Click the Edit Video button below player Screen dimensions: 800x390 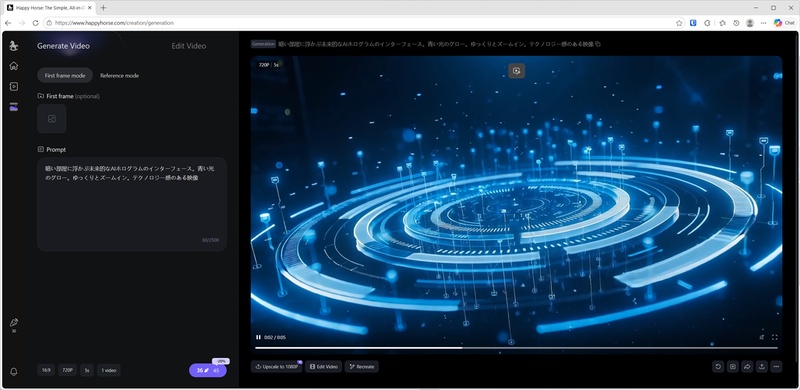(x=323, y=367)
